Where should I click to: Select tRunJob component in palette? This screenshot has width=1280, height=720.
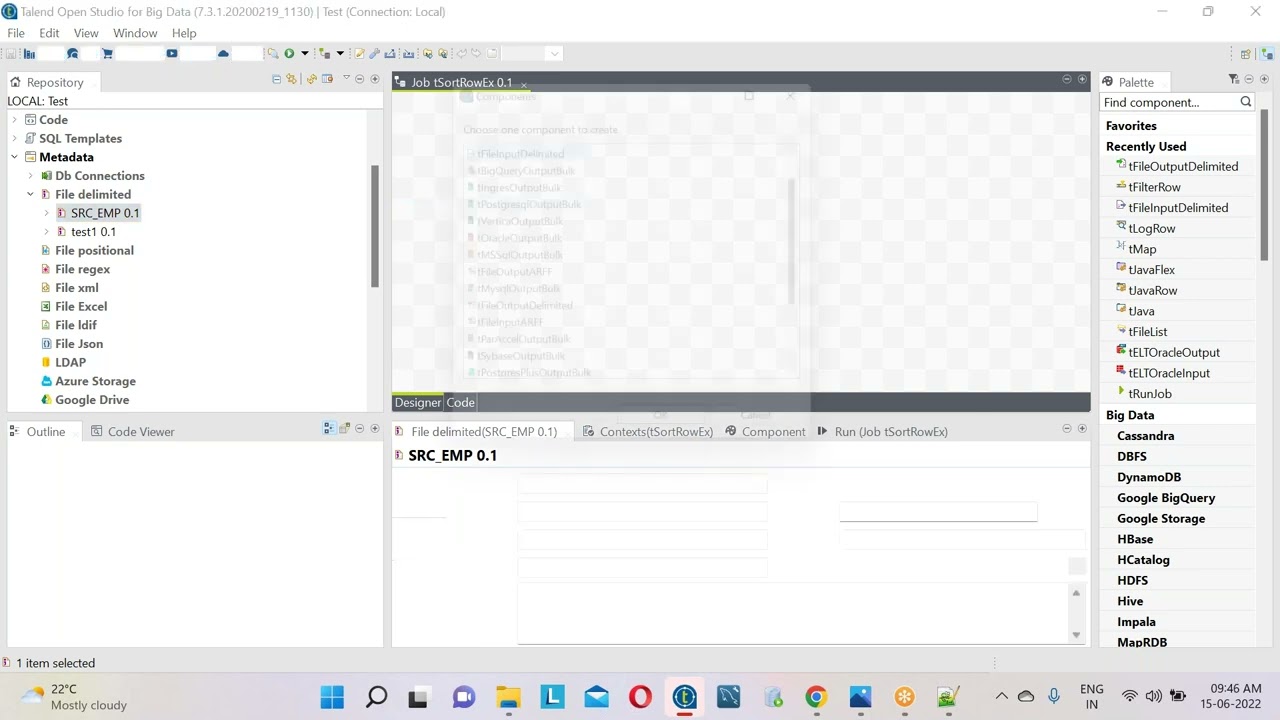1150,394
